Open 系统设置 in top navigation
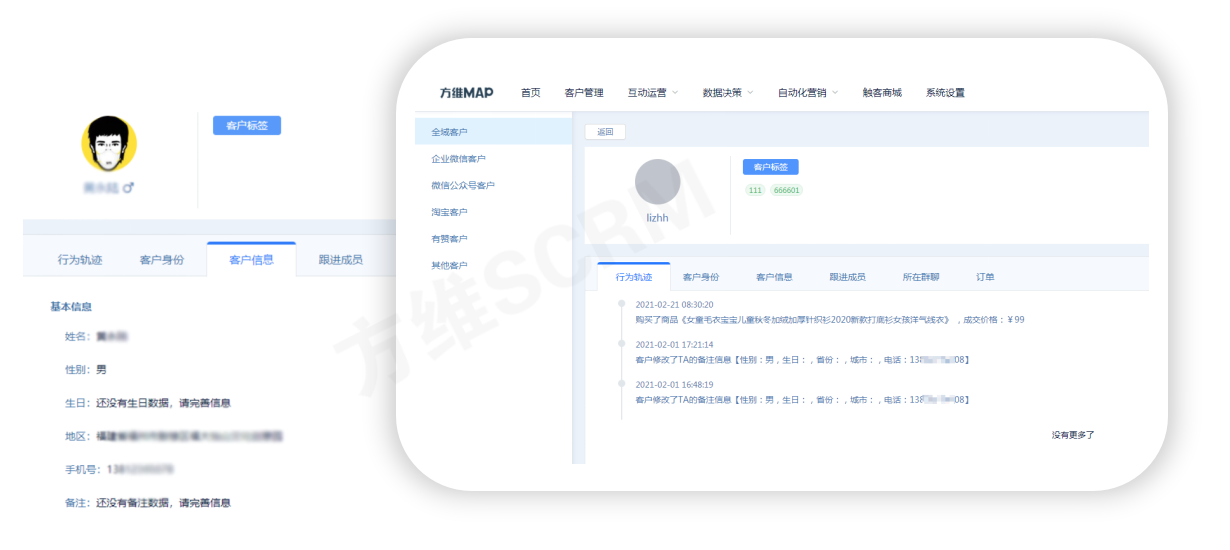Screen dimensions: 1230x550 pyautogui.click(x=945, y=93)
